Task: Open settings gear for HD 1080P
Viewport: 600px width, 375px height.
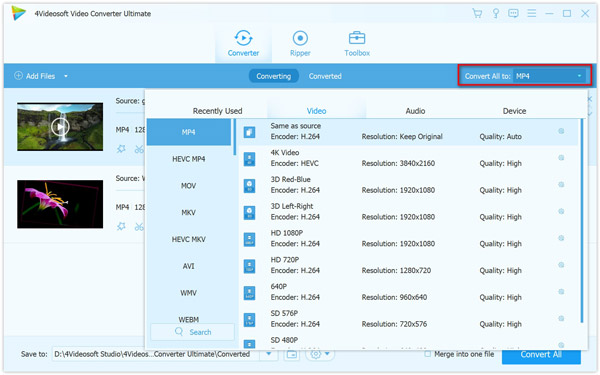Action: click(x=561, y=238)
